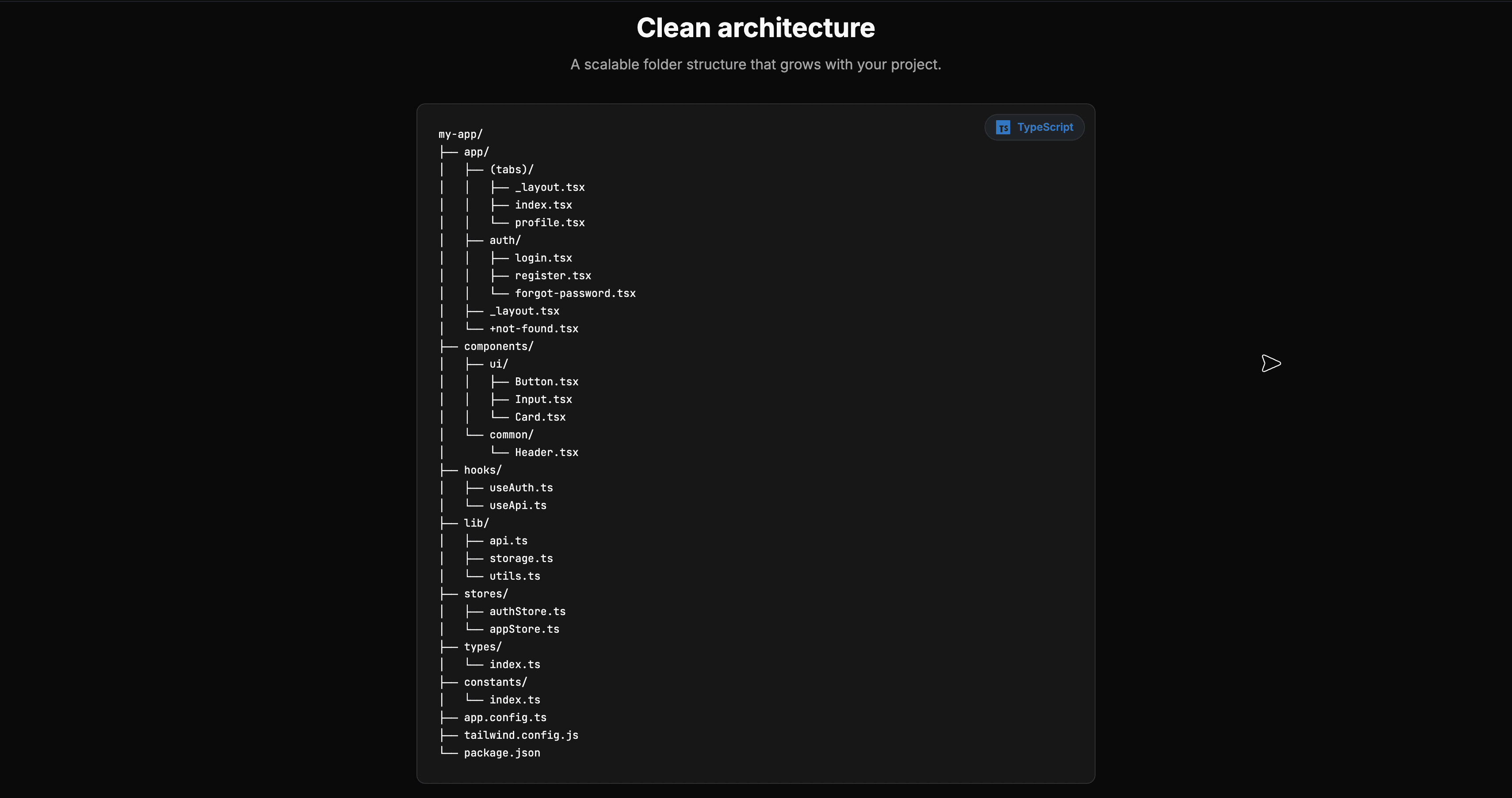1512x798 pixels.
Task: Select the app/ folder in the tree
Action: coord(477,152)
